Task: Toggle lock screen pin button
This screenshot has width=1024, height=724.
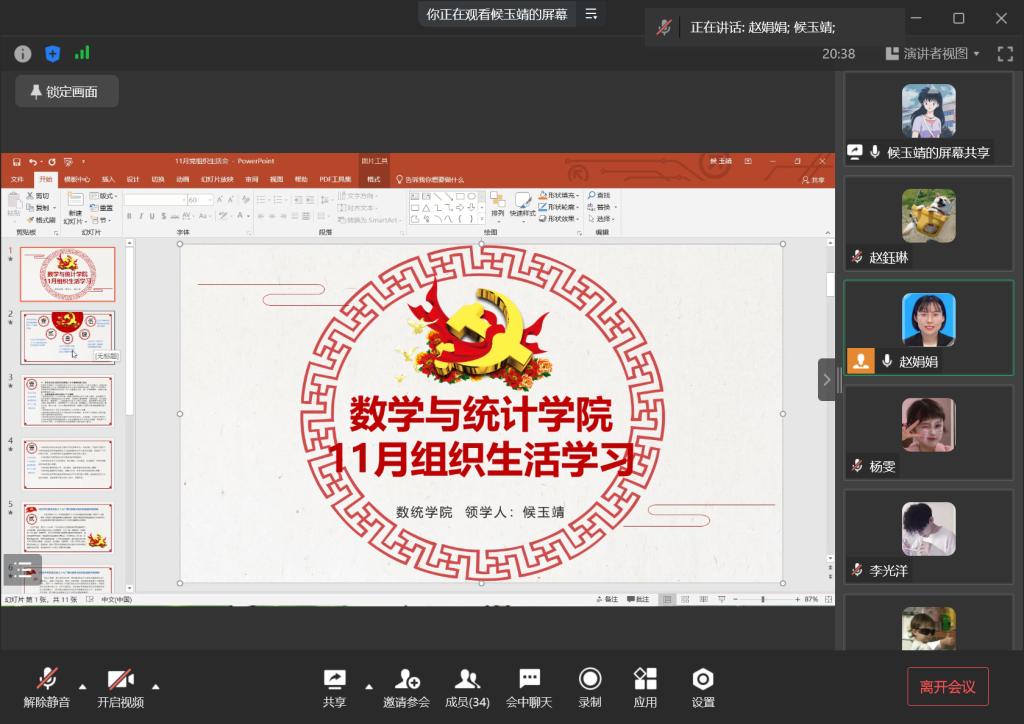Action: [66, 92]
